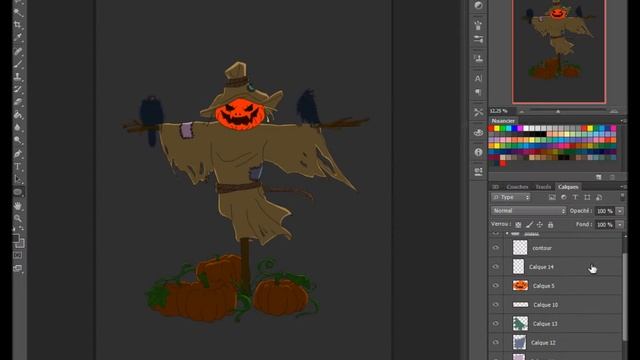Filter layers for adjustment layers
The image size is (640, 360).
[564, 197]
